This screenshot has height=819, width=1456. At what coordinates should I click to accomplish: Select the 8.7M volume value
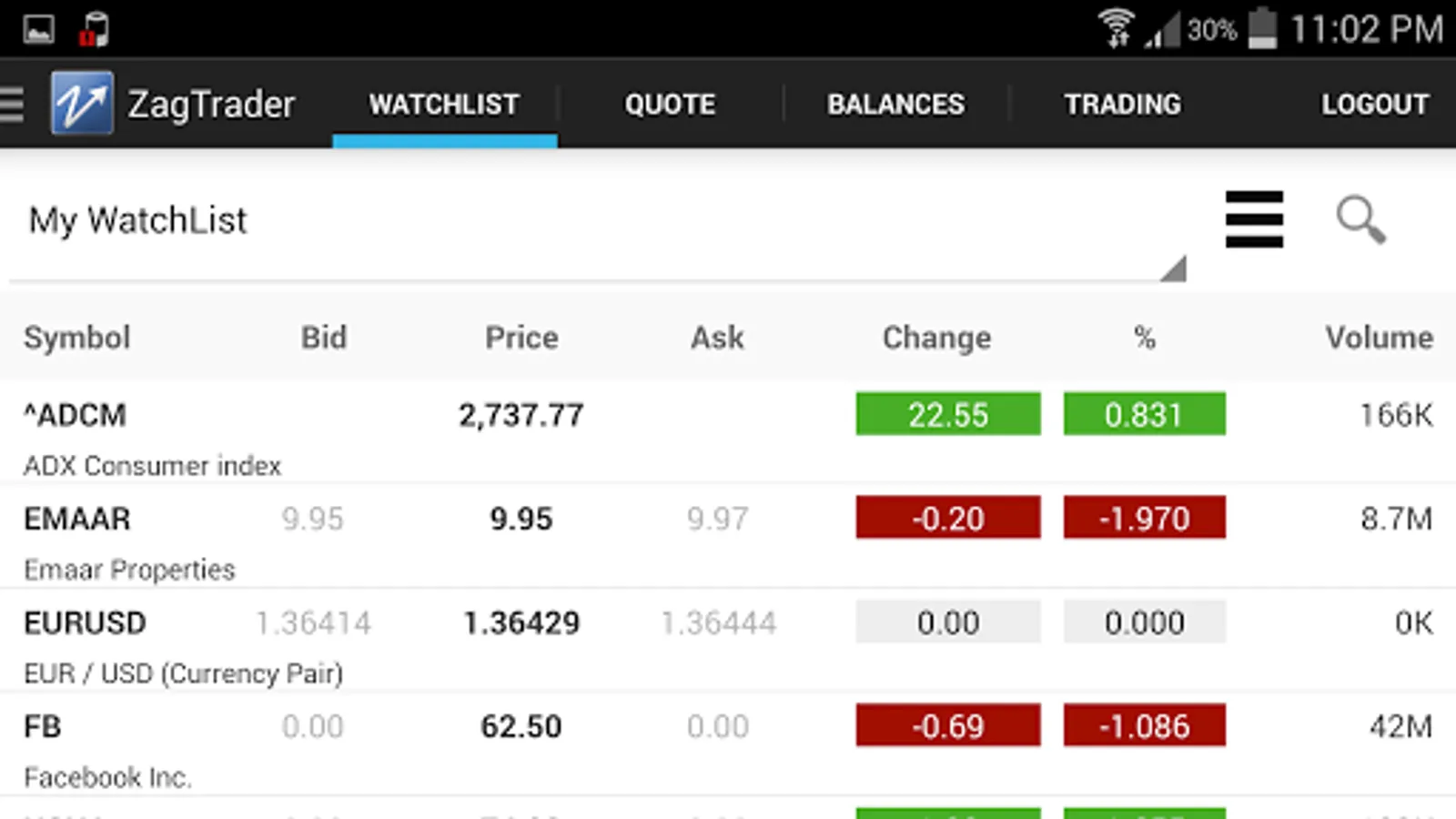[1397, 519]
